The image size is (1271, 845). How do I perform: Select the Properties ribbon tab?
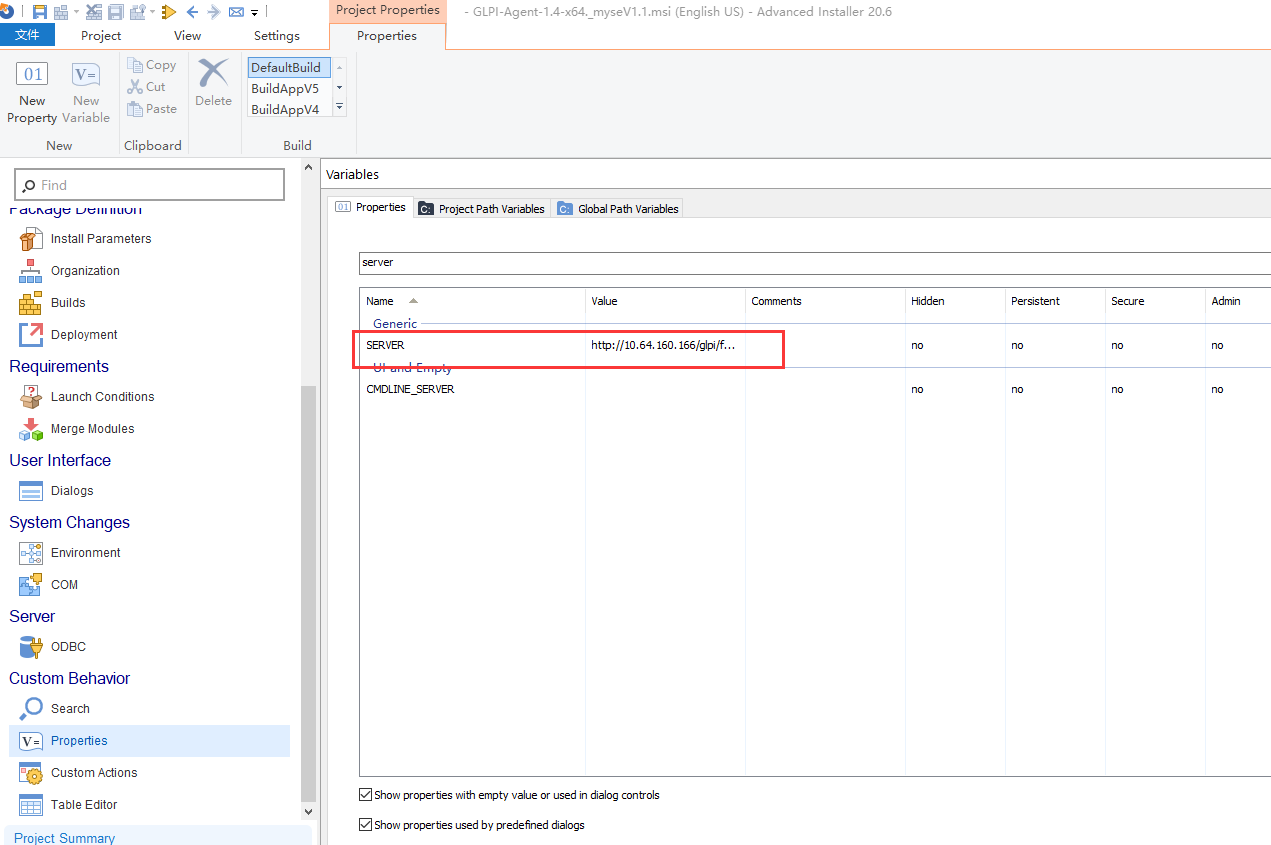point(387,35)
